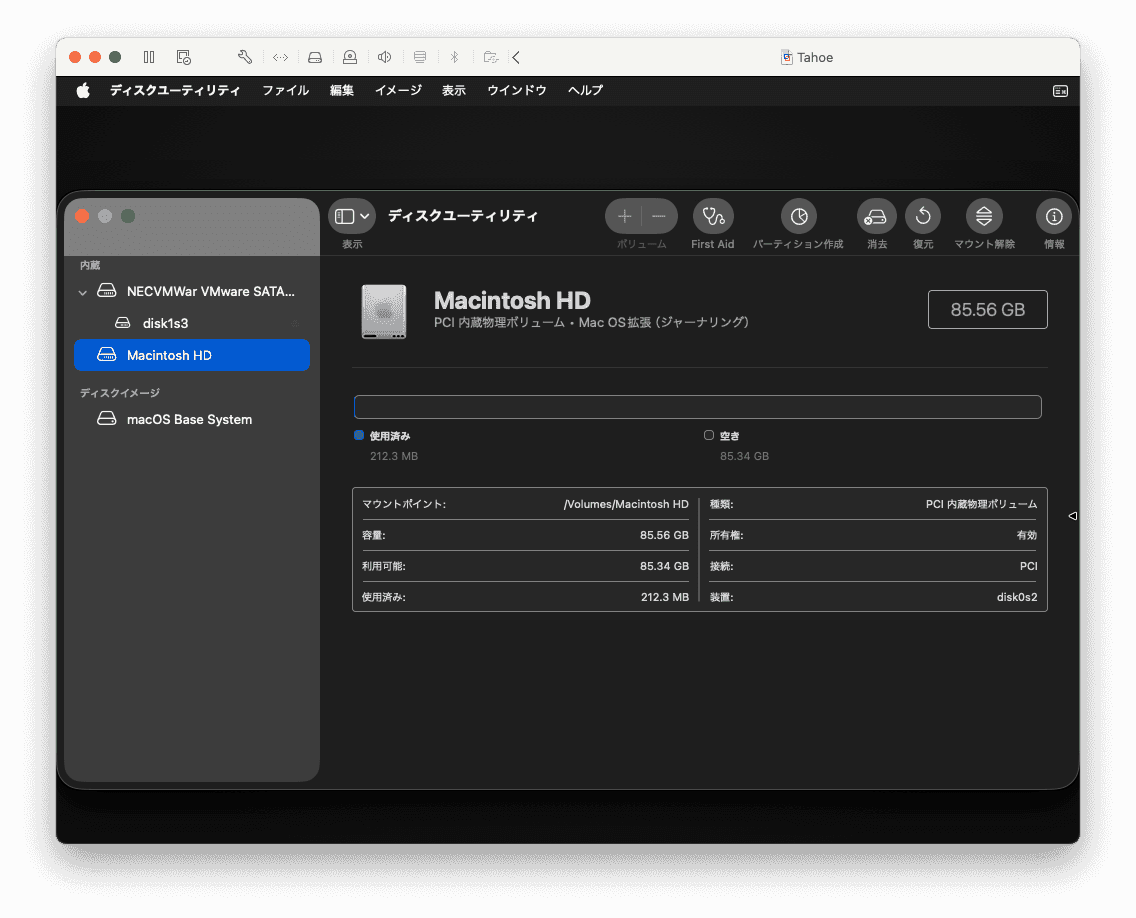Click the Macintosh HD drive thumbnail
Viewport: 1136px width, 918px height.
click(384, 311)
